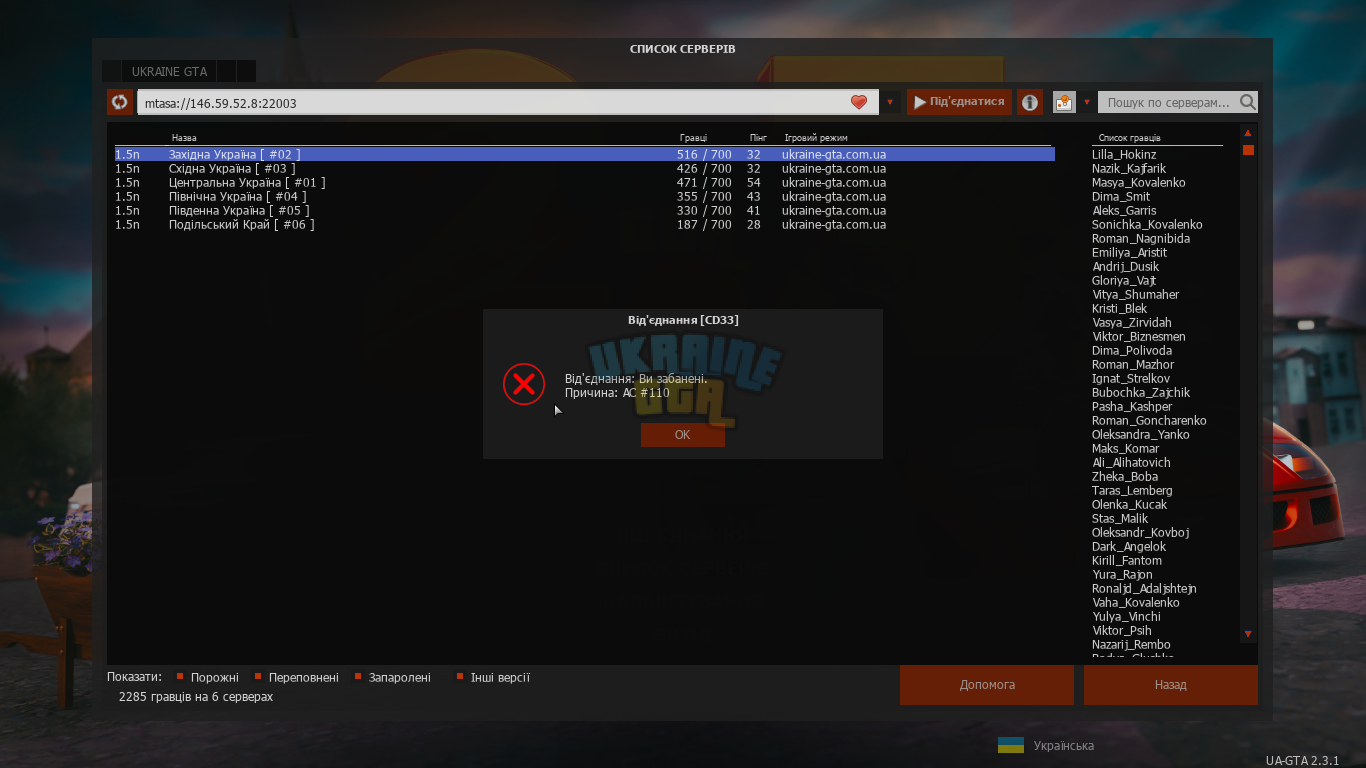
Task: Click OK in the disconnect dialog
Action: point(682,435)
